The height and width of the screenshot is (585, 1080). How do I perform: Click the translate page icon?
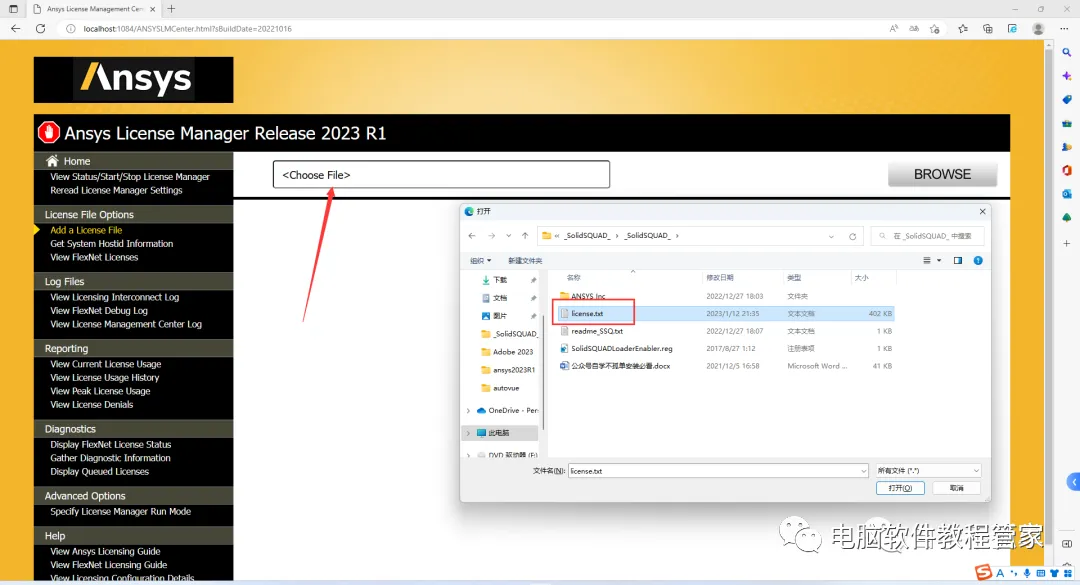pyautogui.click(x=914, y=29)
